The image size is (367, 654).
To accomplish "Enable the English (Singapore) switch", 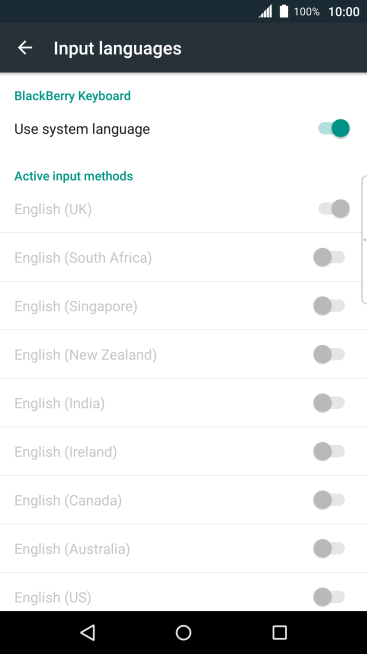I will click(x=329, y=306).
